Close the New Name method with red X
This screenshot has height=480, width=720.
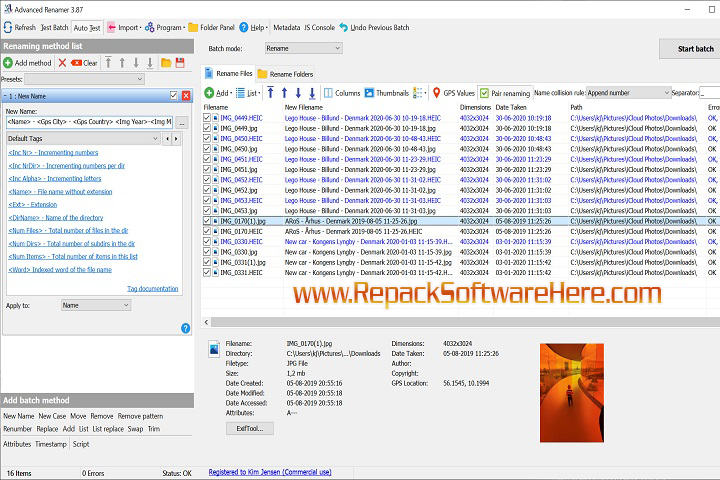coord(186,96)
